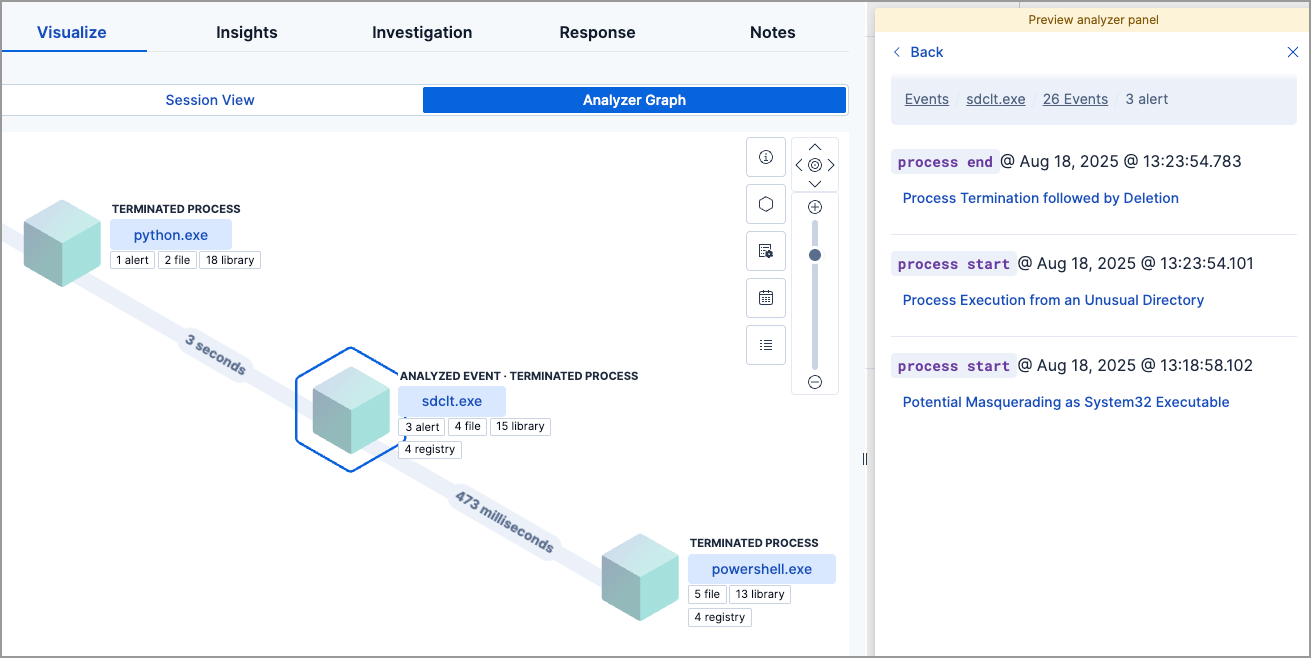1311x658 pixels.
Task: Open the Insights tab
Action: (247, 32)
